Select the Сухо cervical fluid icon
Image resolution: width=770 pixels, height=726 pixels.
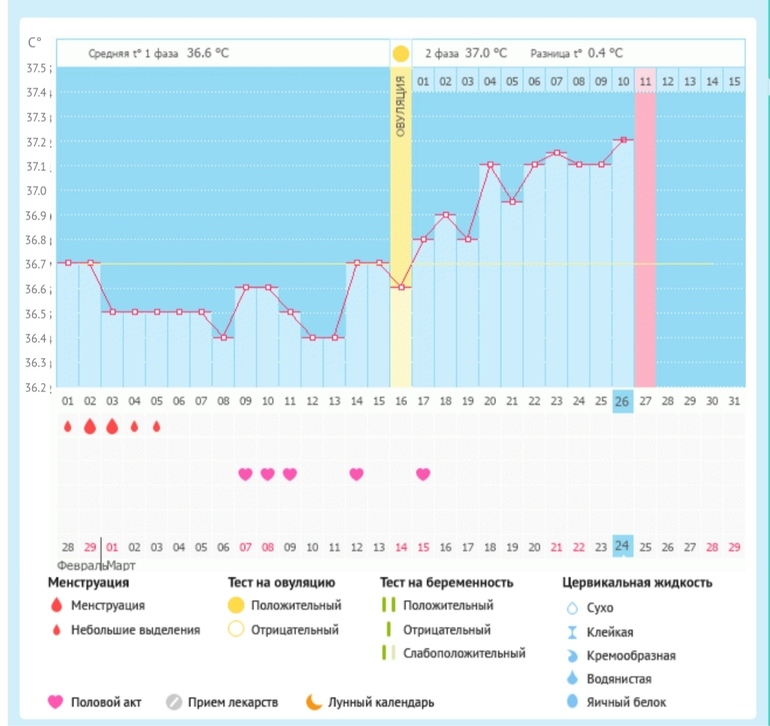tap(572, 608)
